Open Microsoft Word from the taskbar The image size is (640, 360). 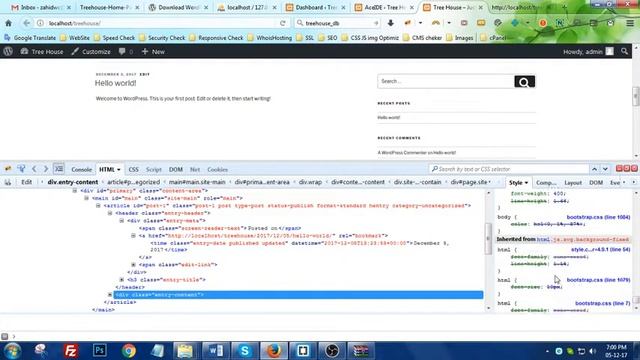coord(216,351)
